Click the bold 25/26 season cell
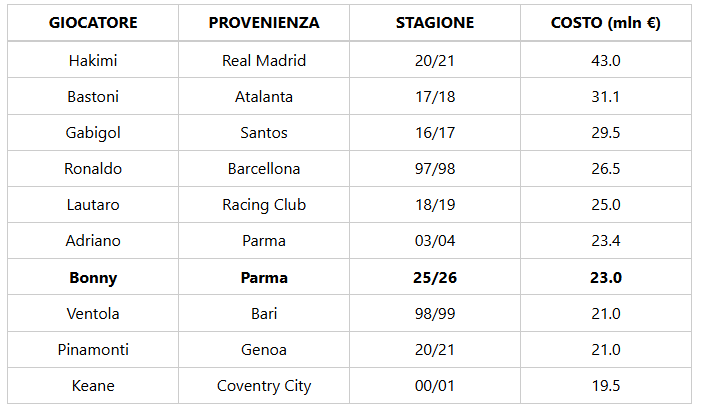The width and height of the screenshot is (704, 411). coord(435,277)
